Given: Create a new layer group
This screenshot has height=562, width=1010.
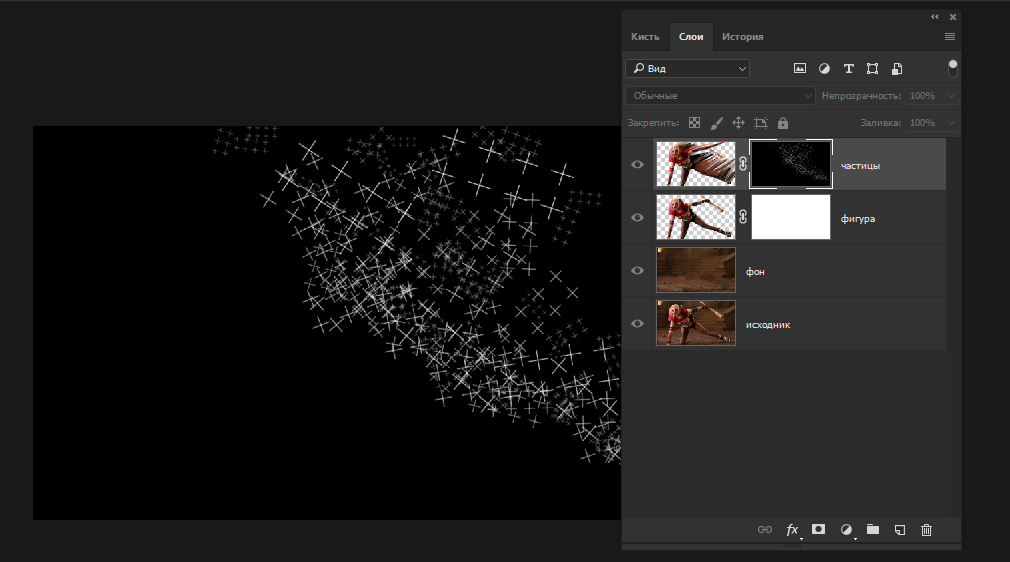Looking at the screenshot, I should click(x=873, y=529).
